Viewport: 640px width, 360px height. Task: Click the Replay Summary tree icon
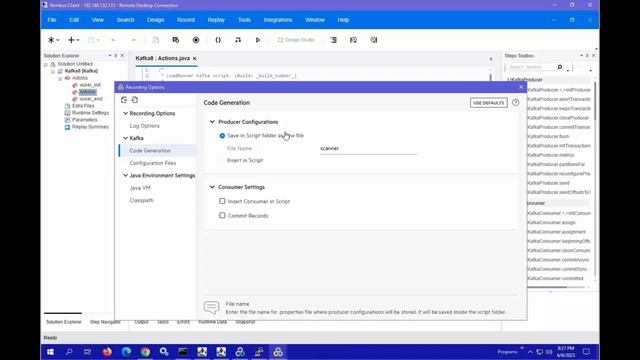pos(67,127)
